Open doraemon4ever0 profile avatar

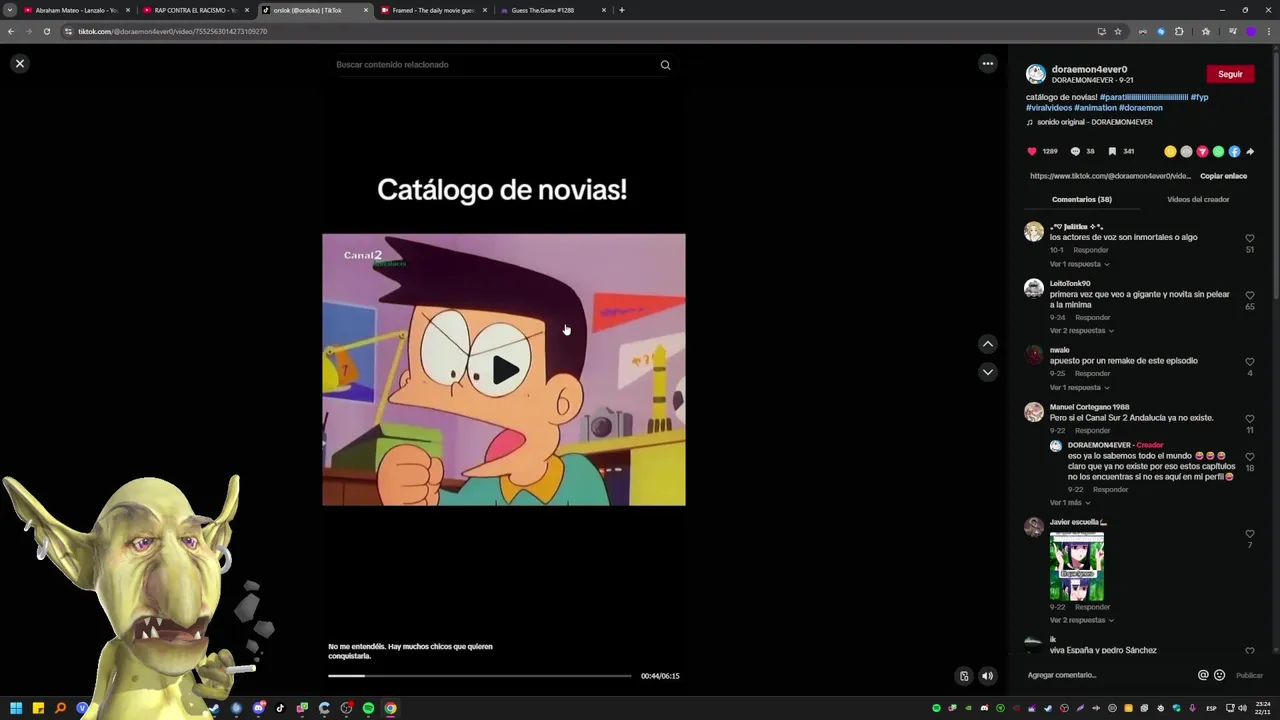[1036, 74]
